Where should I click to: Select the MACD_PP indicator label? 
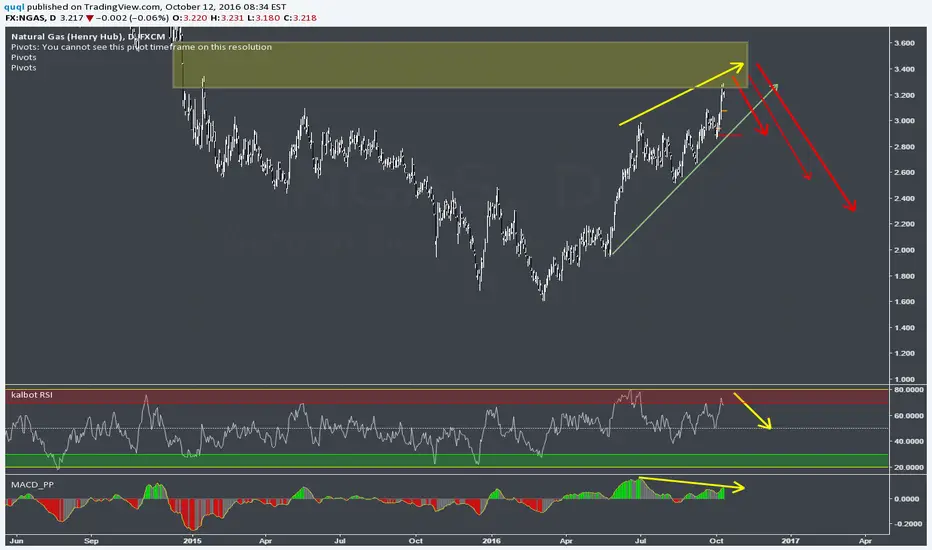(32, 485)
